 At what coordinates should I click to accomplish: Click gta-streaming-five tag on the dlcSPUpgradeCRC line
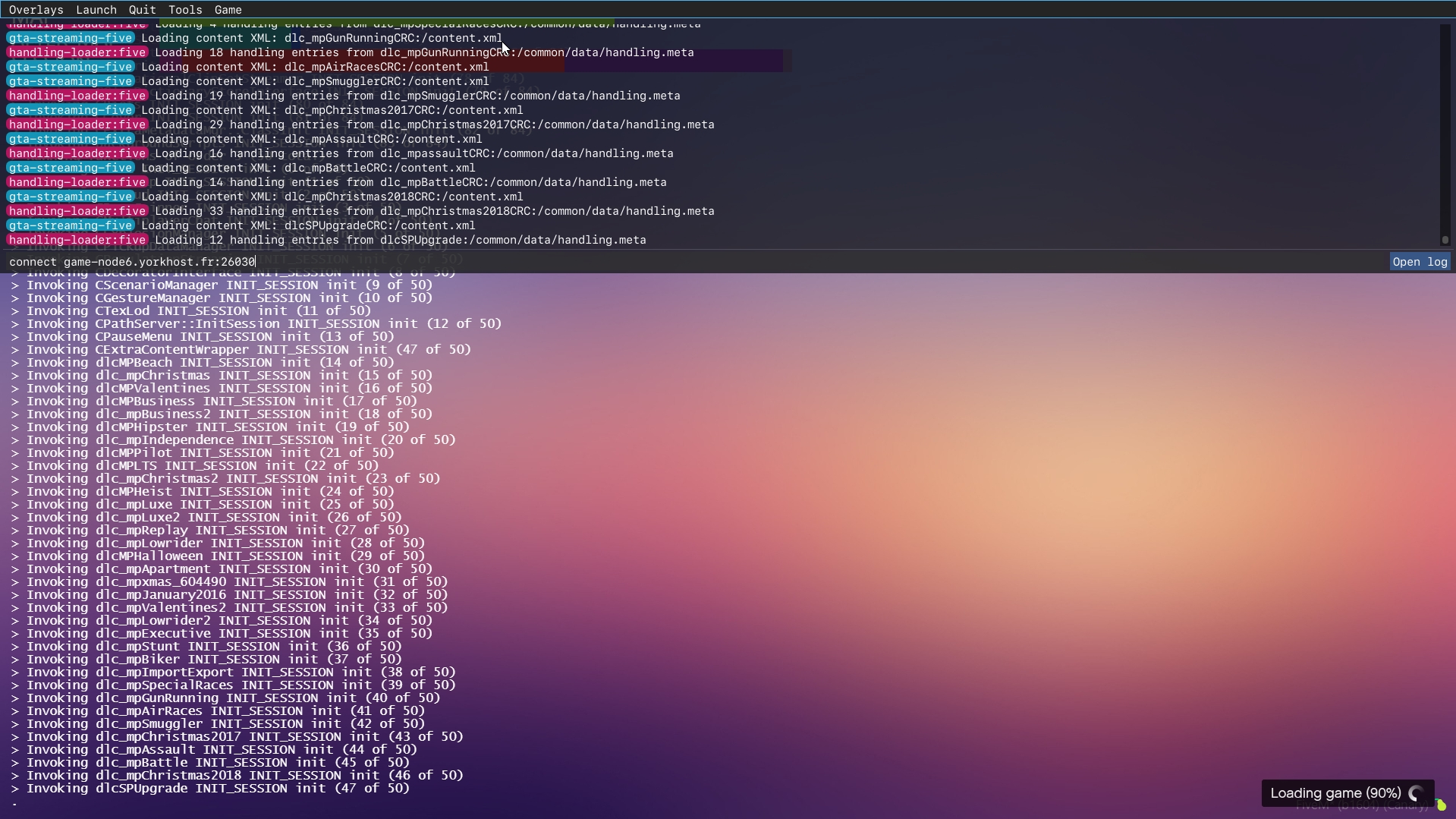point(71,225)
